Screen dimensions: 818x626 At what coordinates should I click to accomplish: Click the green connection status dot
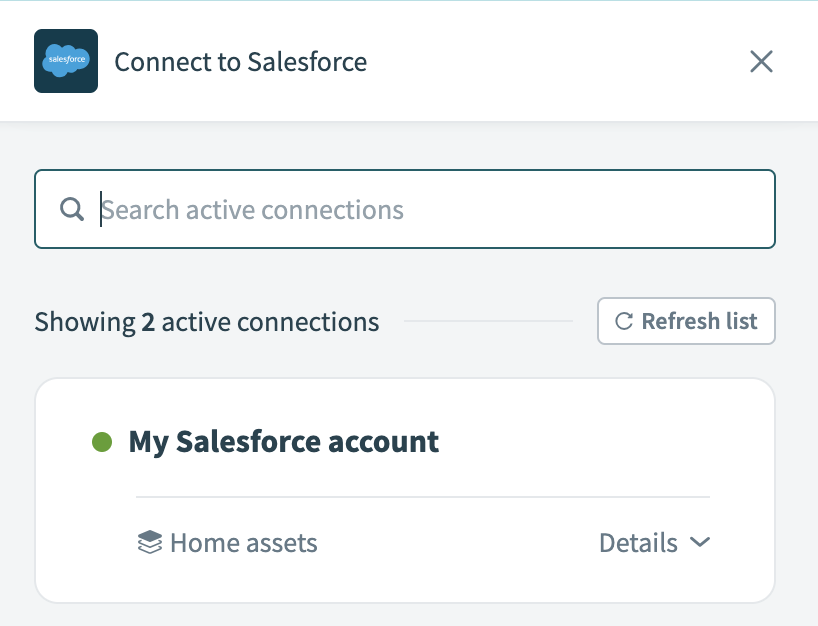(x=102, y=441)
